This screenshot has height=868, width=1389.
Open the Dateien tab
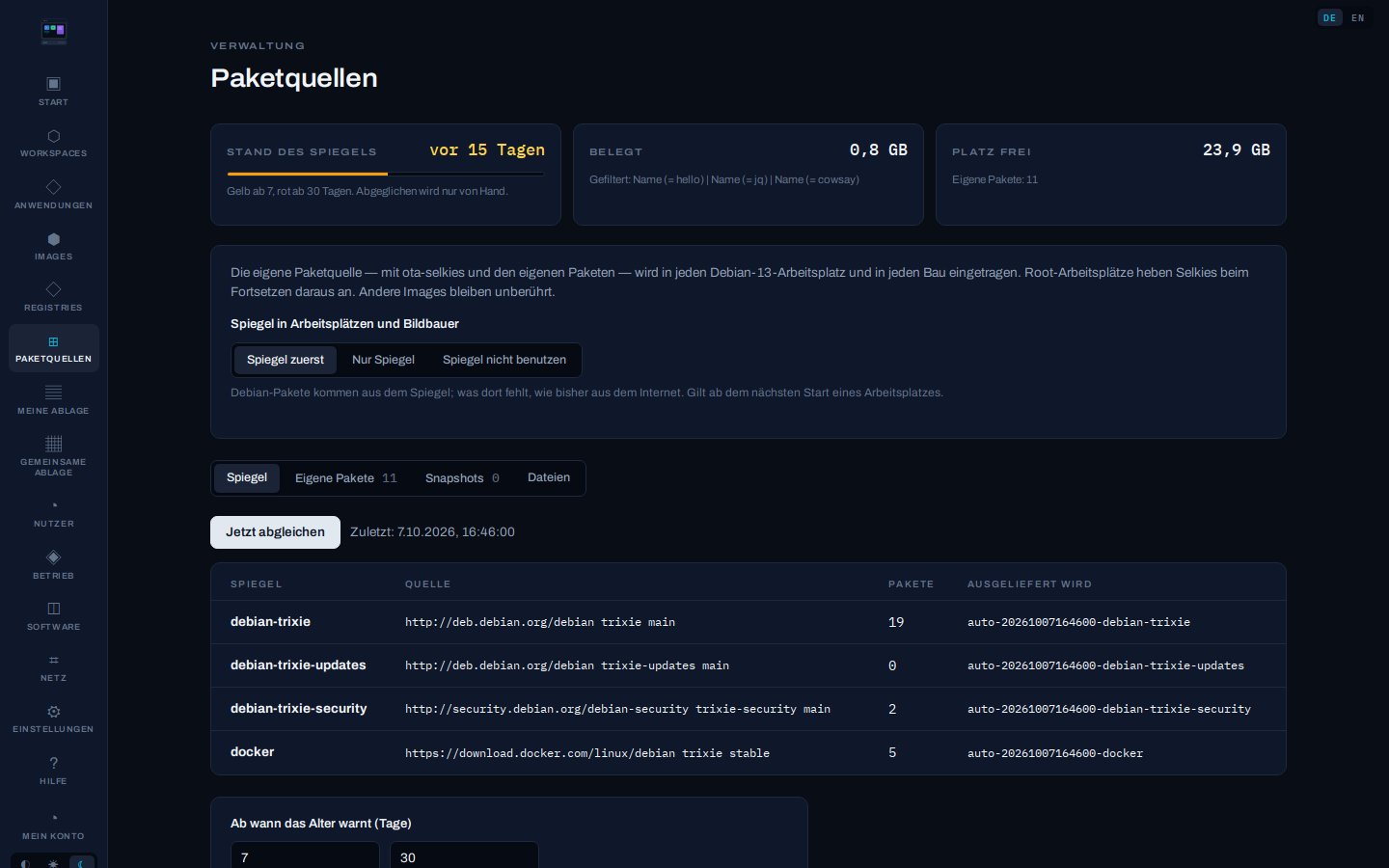(549, 478)
